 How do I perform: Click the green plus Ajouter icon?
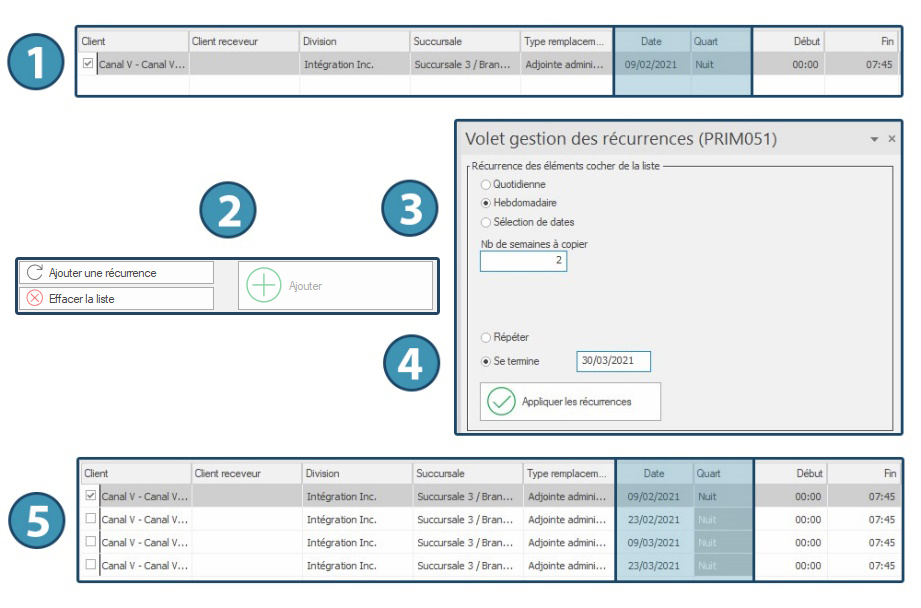263,286
